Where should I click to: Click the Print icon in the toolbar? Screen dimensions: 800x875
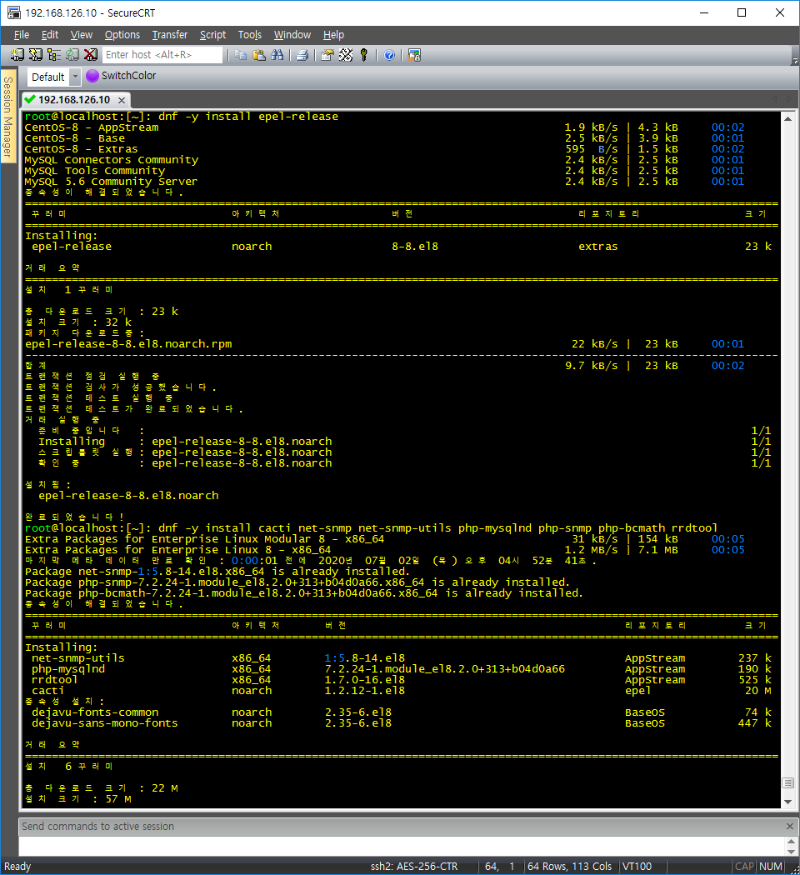tap(302, 55)
